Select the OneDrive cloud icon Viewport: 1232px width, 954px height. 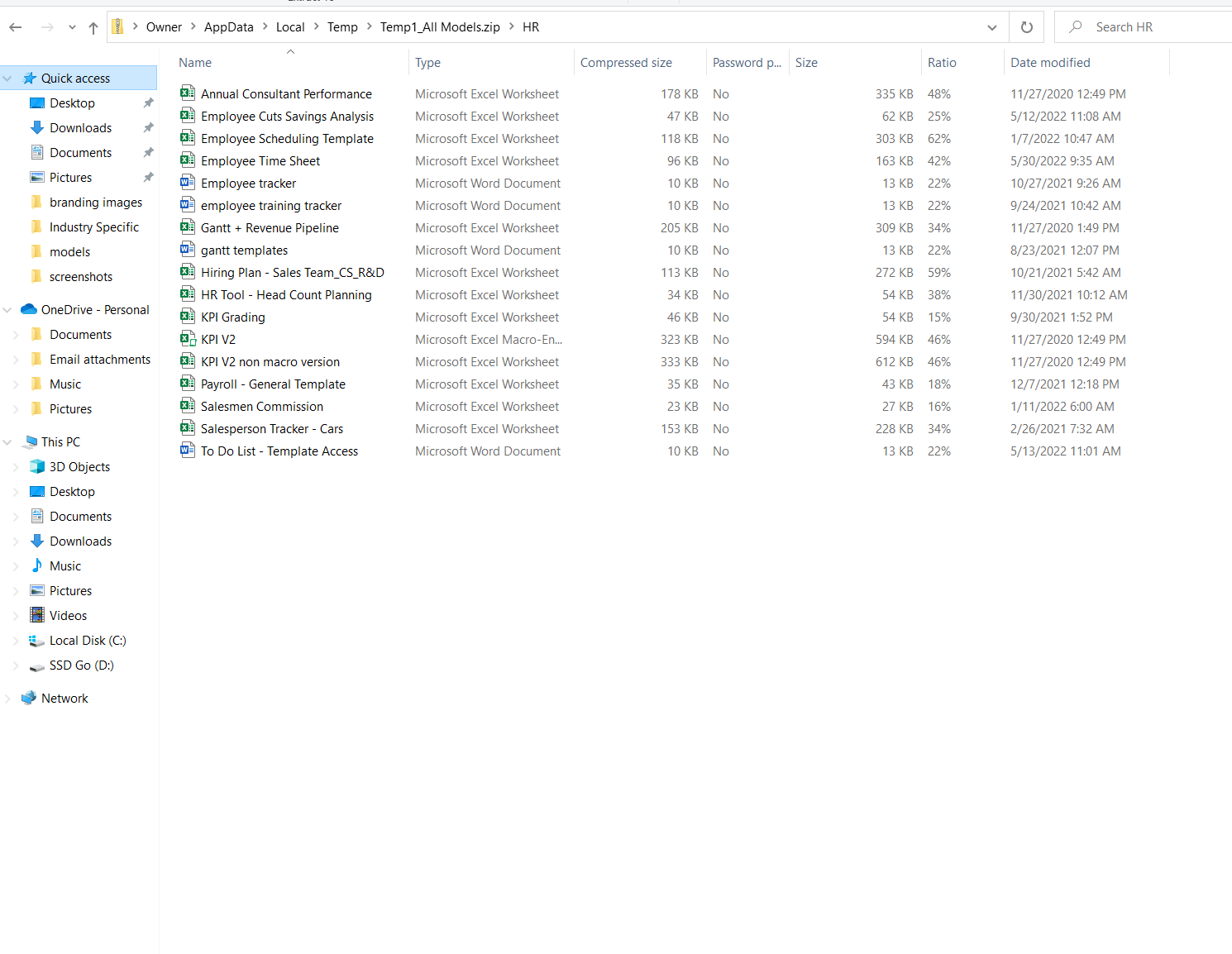coord(29,309)
